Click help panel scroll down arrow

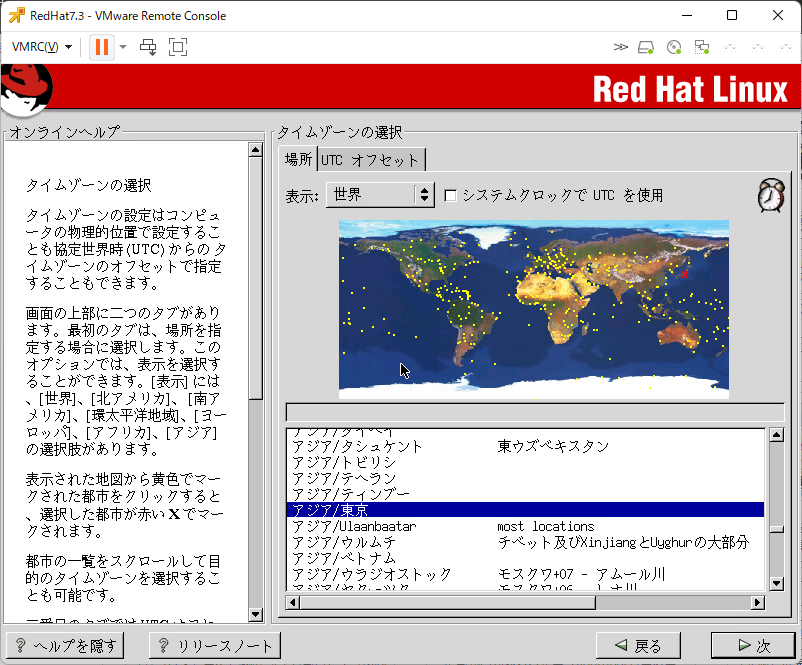click(255, 614)
